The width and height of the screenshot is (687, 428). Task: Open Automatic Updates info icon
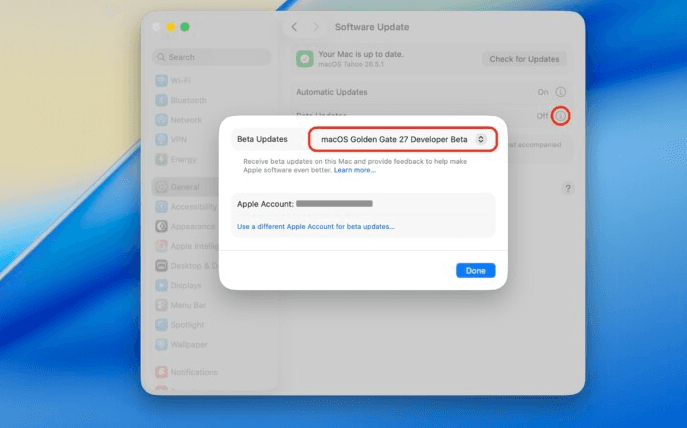[560, 92]
